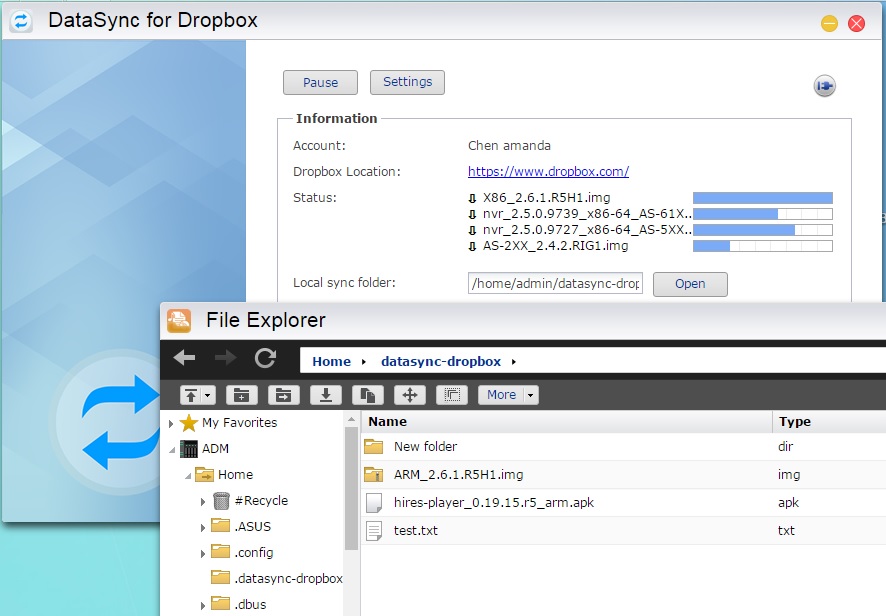Click the unlink account plug icon
Image resolution: width=886 pixels, height=616 pixels.
coord(824,86)
